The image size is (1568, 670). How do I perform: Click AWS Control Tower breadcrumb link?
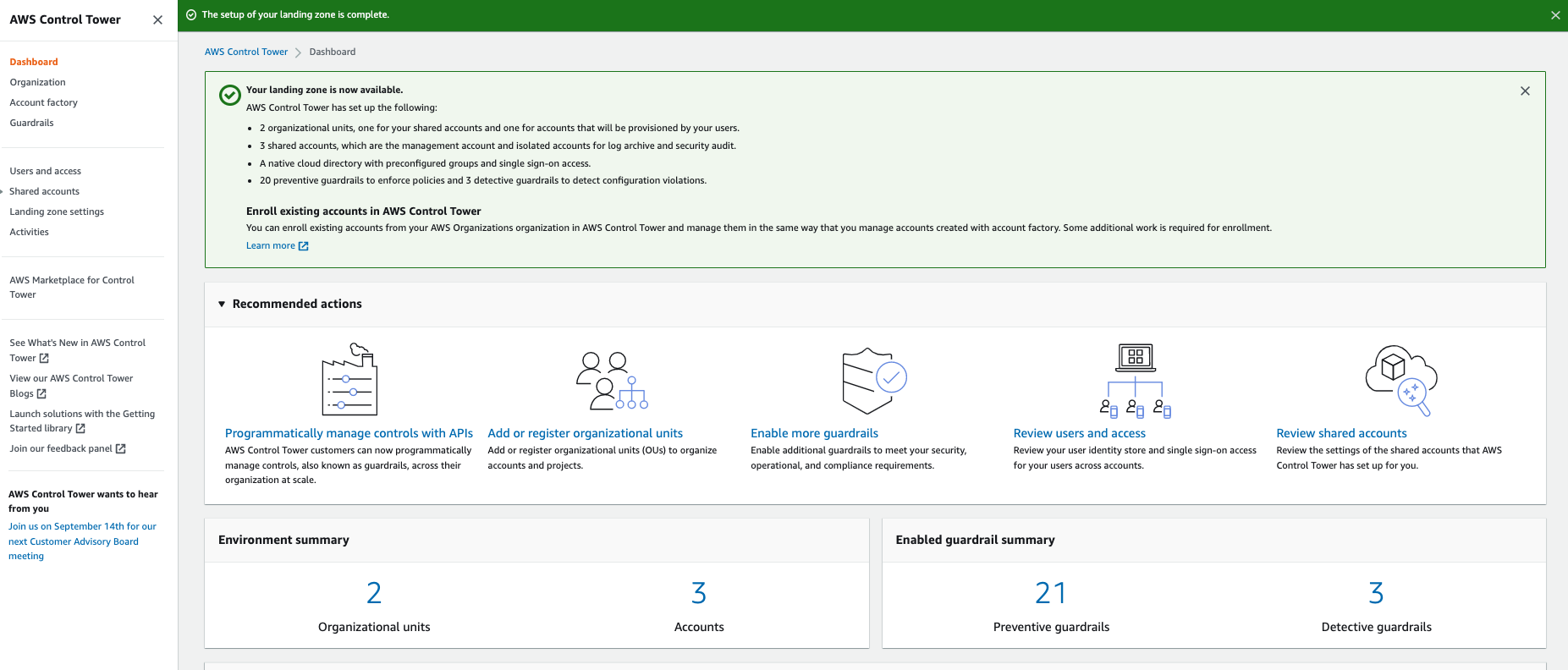tap(246, 52)
